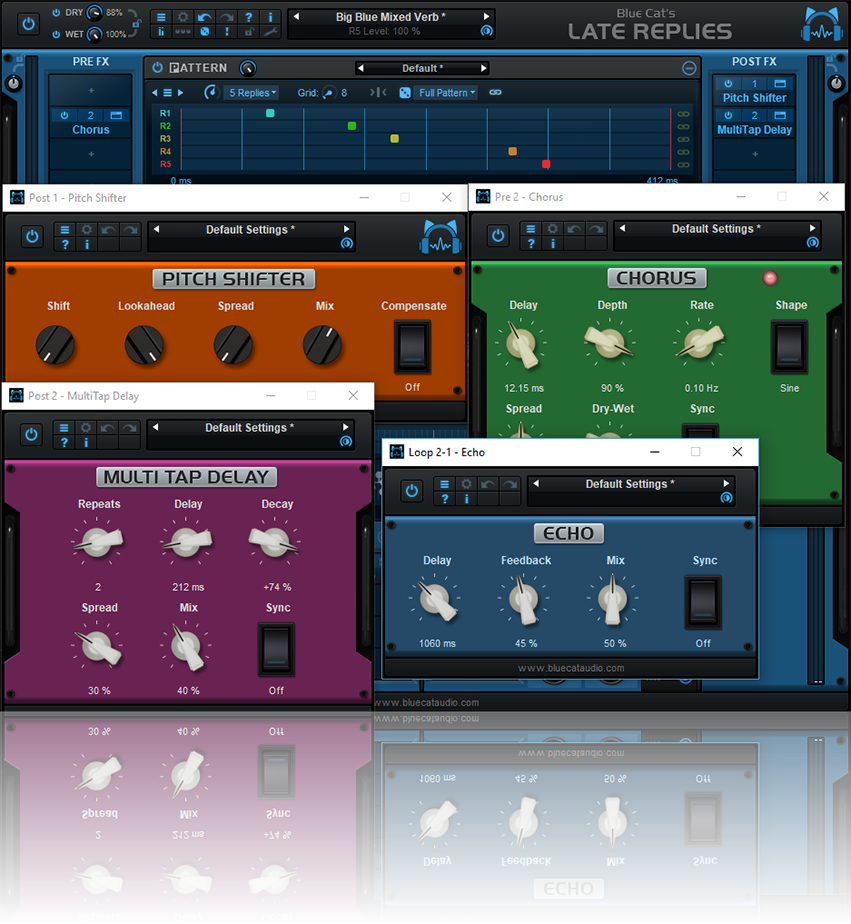
Task: Click undo arrow in main toolbar
Action: [x=204, y=17]
